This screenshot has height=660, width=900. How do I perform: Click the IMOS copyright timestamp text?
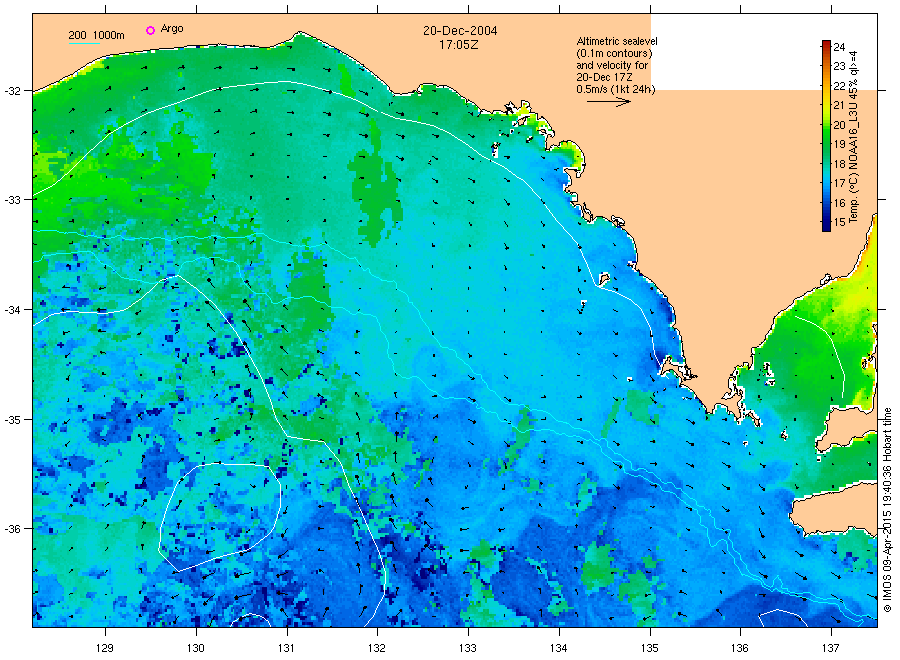887,510
